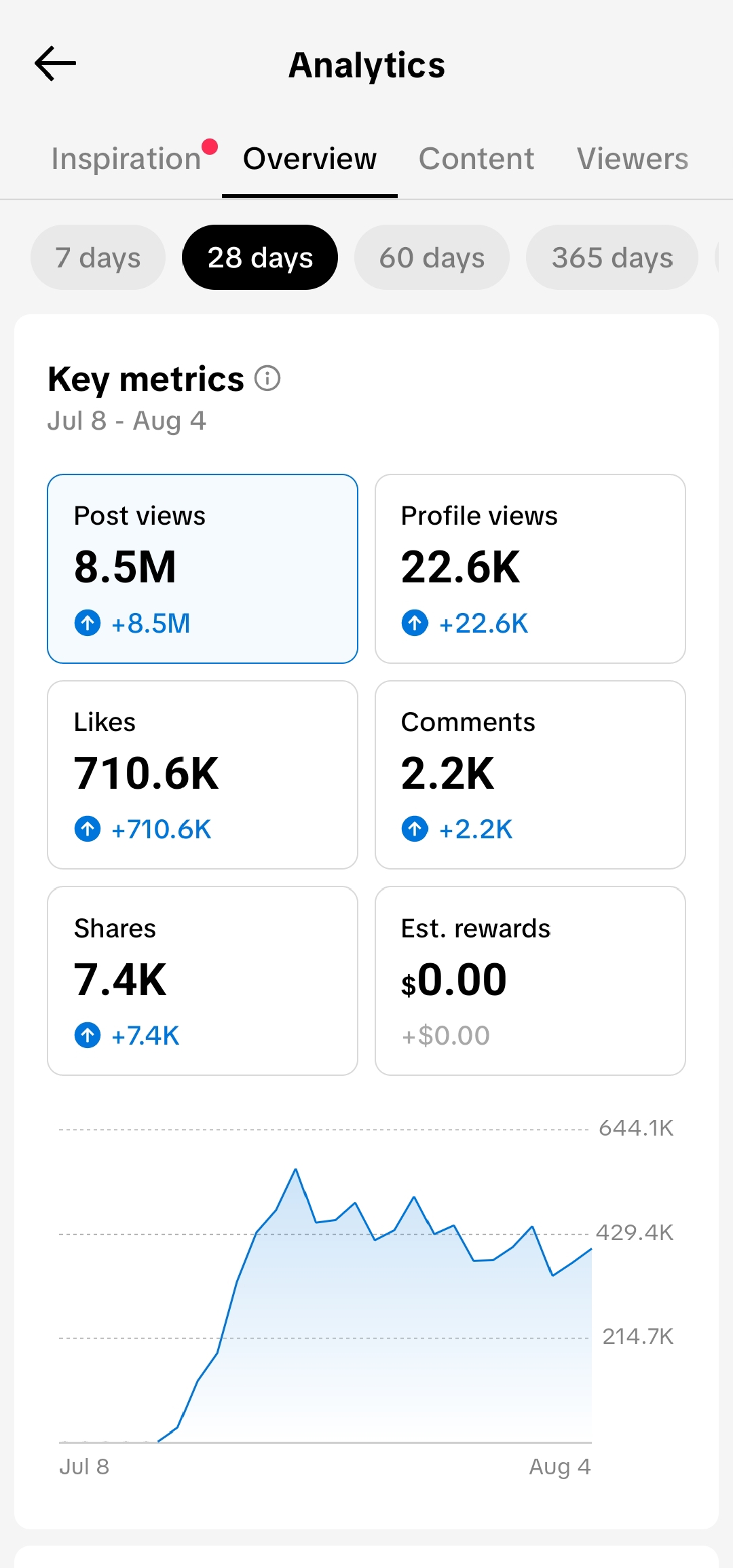Select the 28 days range

[260, 257]
